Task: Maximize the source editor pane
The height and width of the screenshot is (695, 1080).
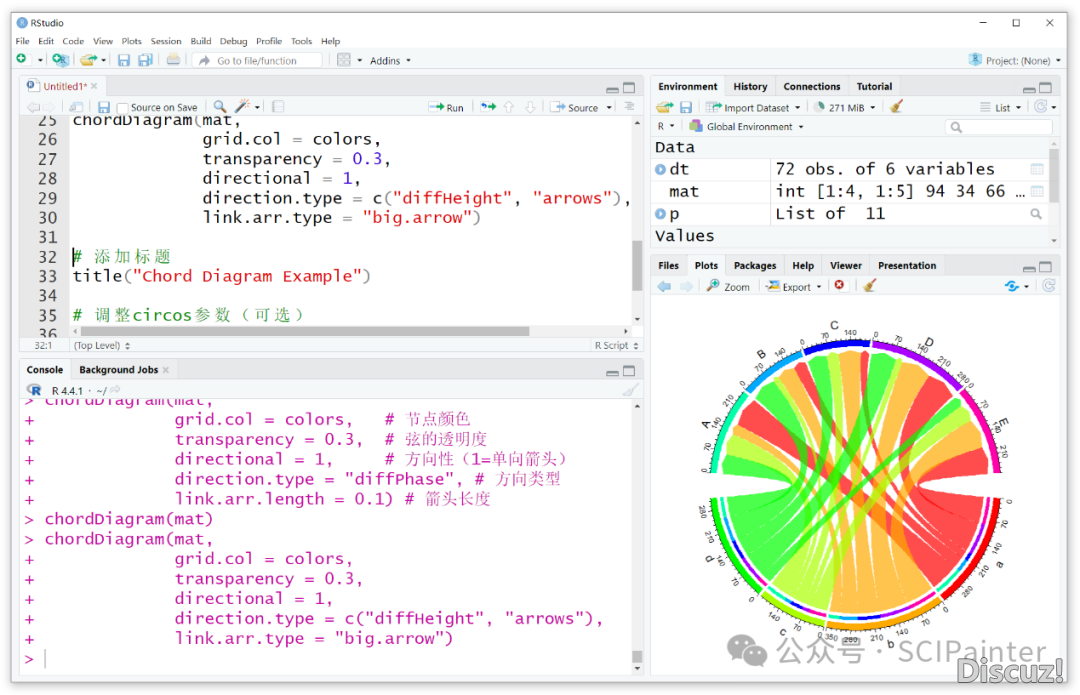Action: pyautogui.click(x=629, y=87)
